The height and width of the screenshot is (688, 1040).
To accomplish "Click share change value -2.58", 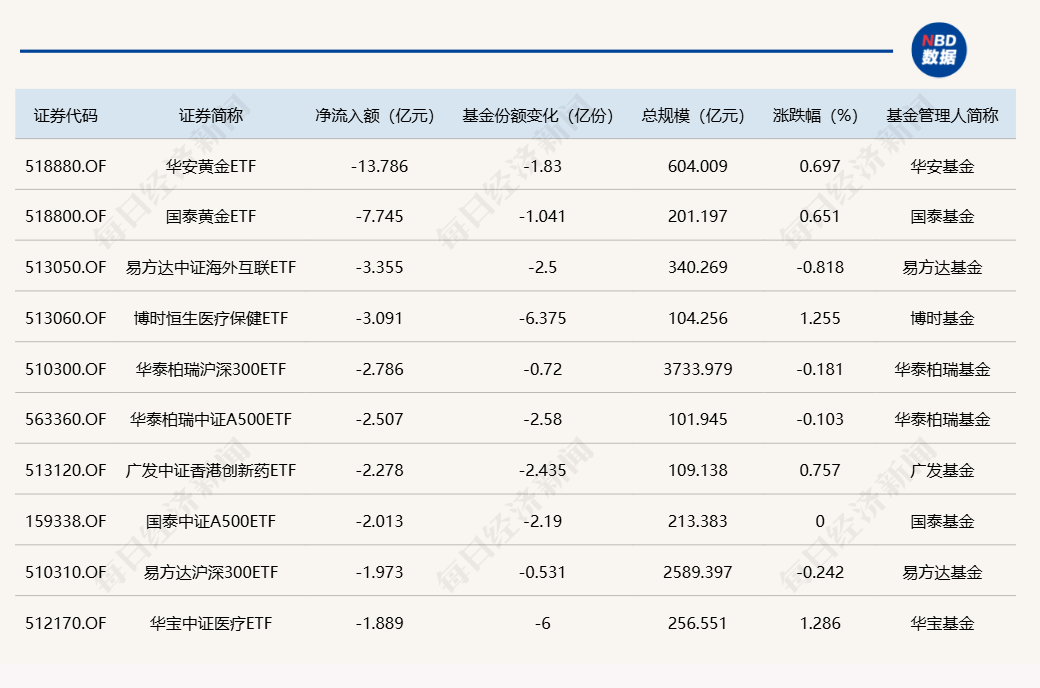I will click(543, 419).
